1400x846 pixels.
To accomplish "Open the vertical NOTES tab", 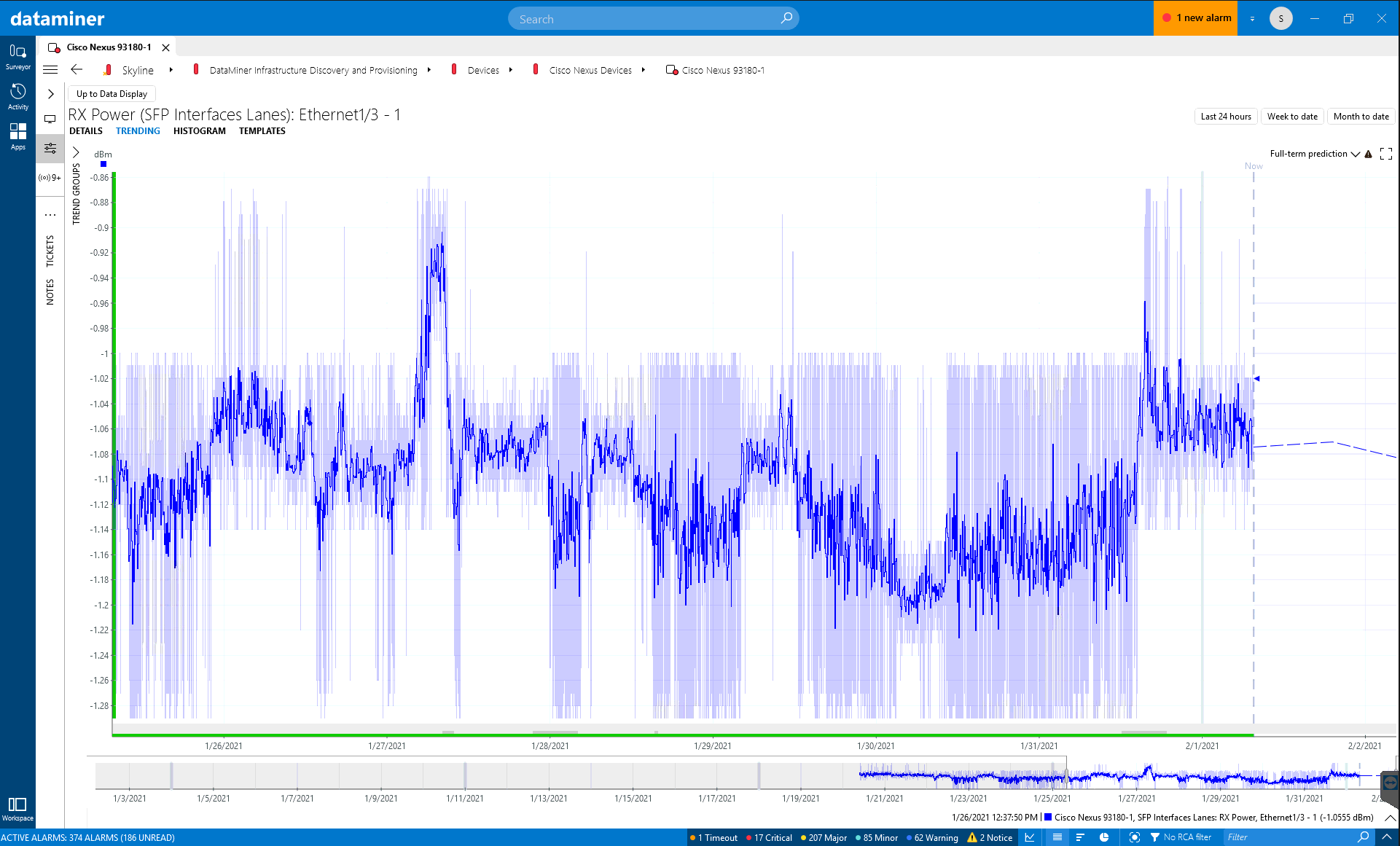I will point(50,291).
